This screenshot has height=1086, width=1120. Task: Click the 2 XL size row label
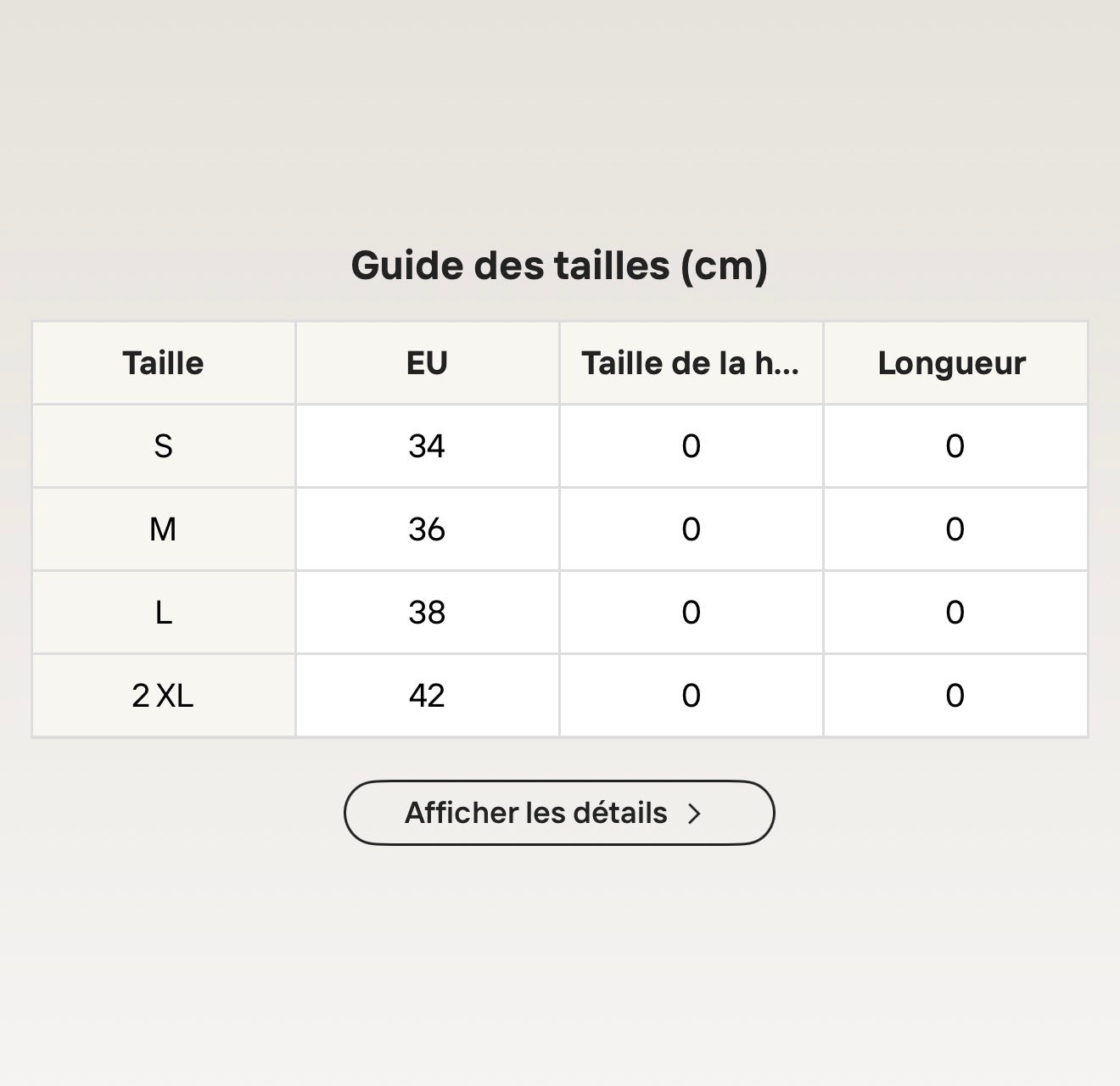tap(164, 696)
